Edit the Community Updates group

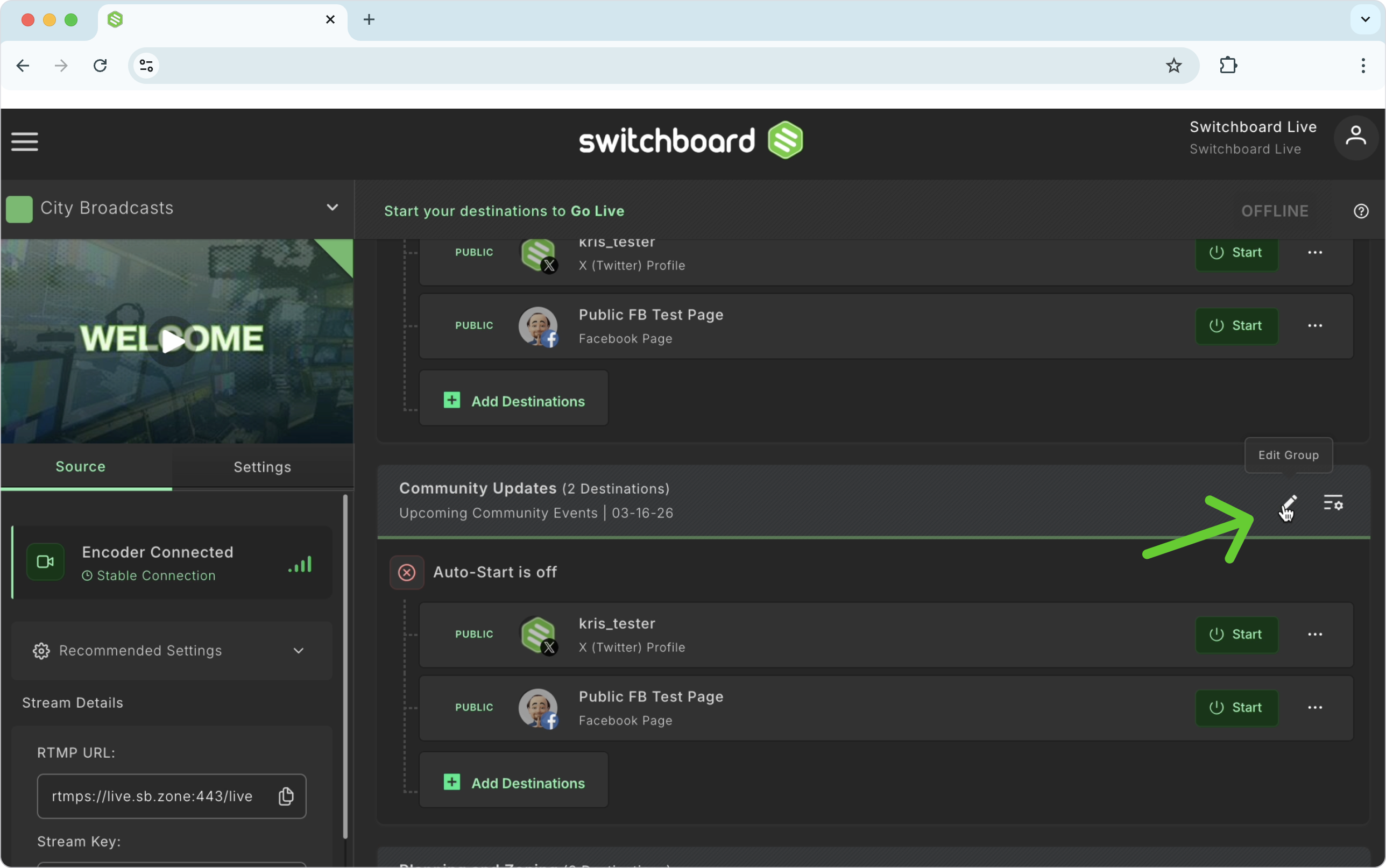tap(1289, 504)
